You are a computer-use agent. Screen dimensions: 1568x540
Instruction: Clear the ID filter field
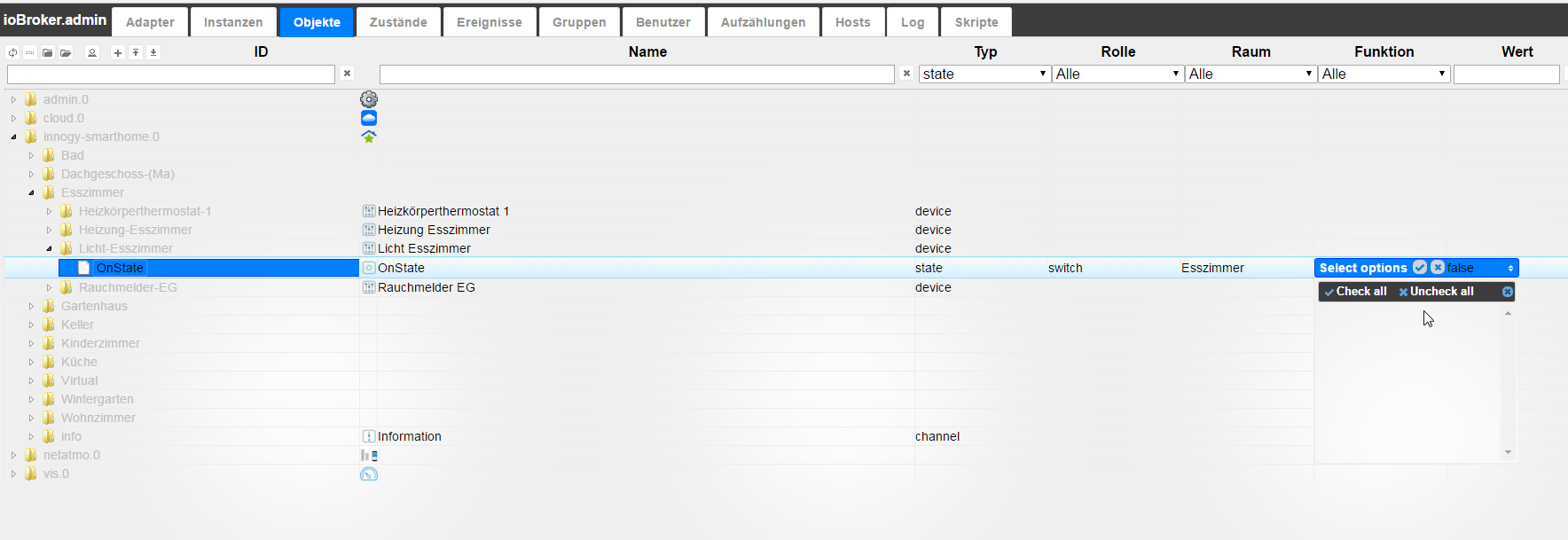coord(348,74)
